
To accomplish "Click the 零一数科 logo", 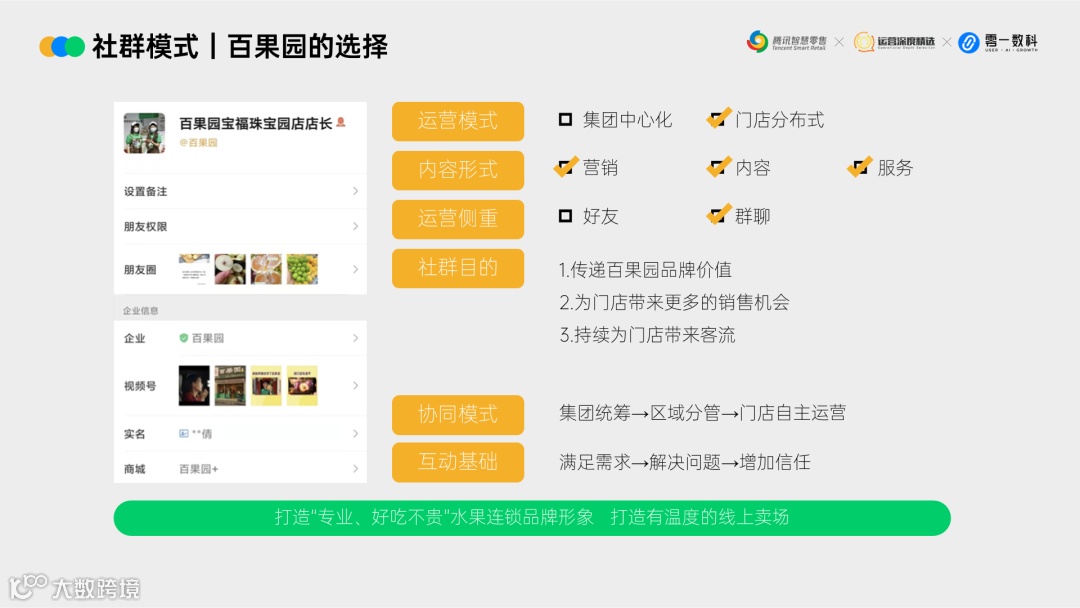I will click(x=997, y=42).
